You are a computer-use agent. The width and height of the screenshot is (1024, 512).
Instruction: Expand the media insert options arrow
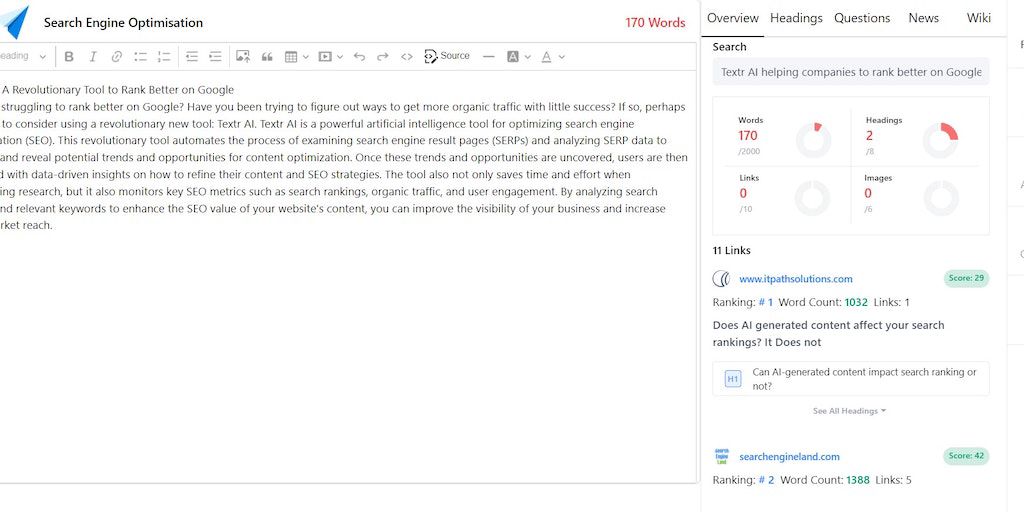tap(340, 57)
